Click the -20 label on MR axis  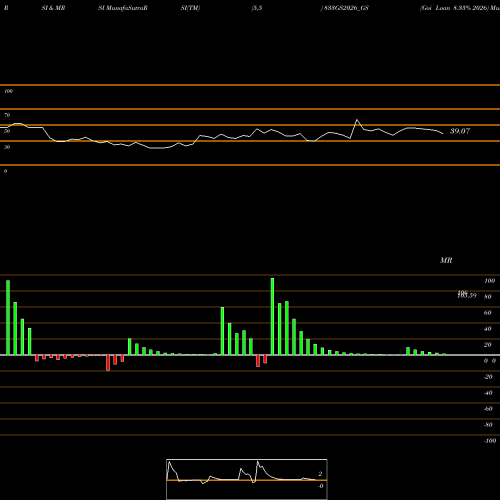pos(488,377)
